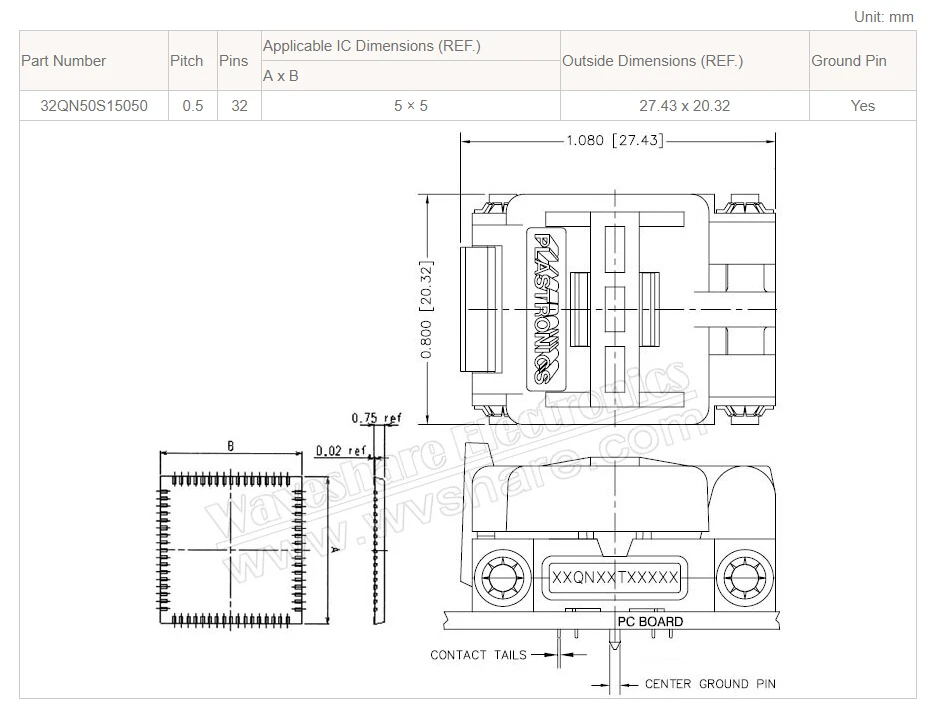Viewport: 932px width, 710px height.
Task: Select the '27.43 x 20.32' dimension cell
Action: point(685,106)
